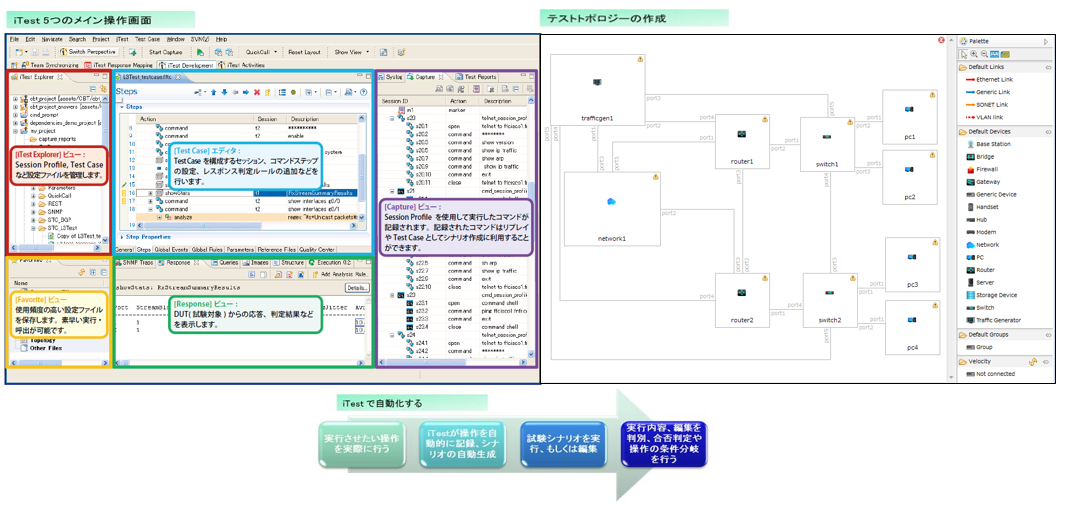Pick the Switch device from palette

click(x=981, y=307)
